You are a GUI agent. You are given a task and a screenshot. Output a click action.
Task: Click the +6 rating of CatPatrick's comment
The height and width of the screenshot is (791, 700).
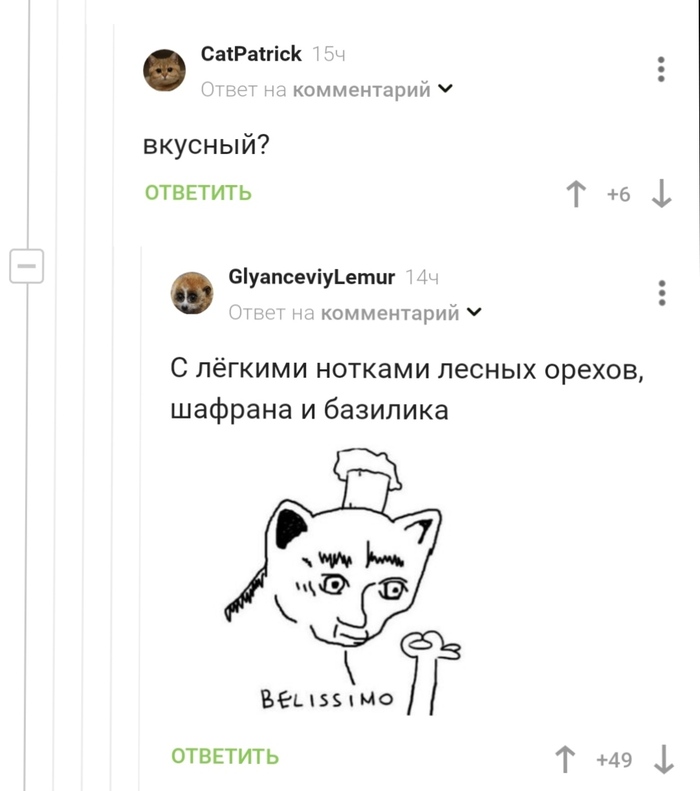click(x=618, y=194)
